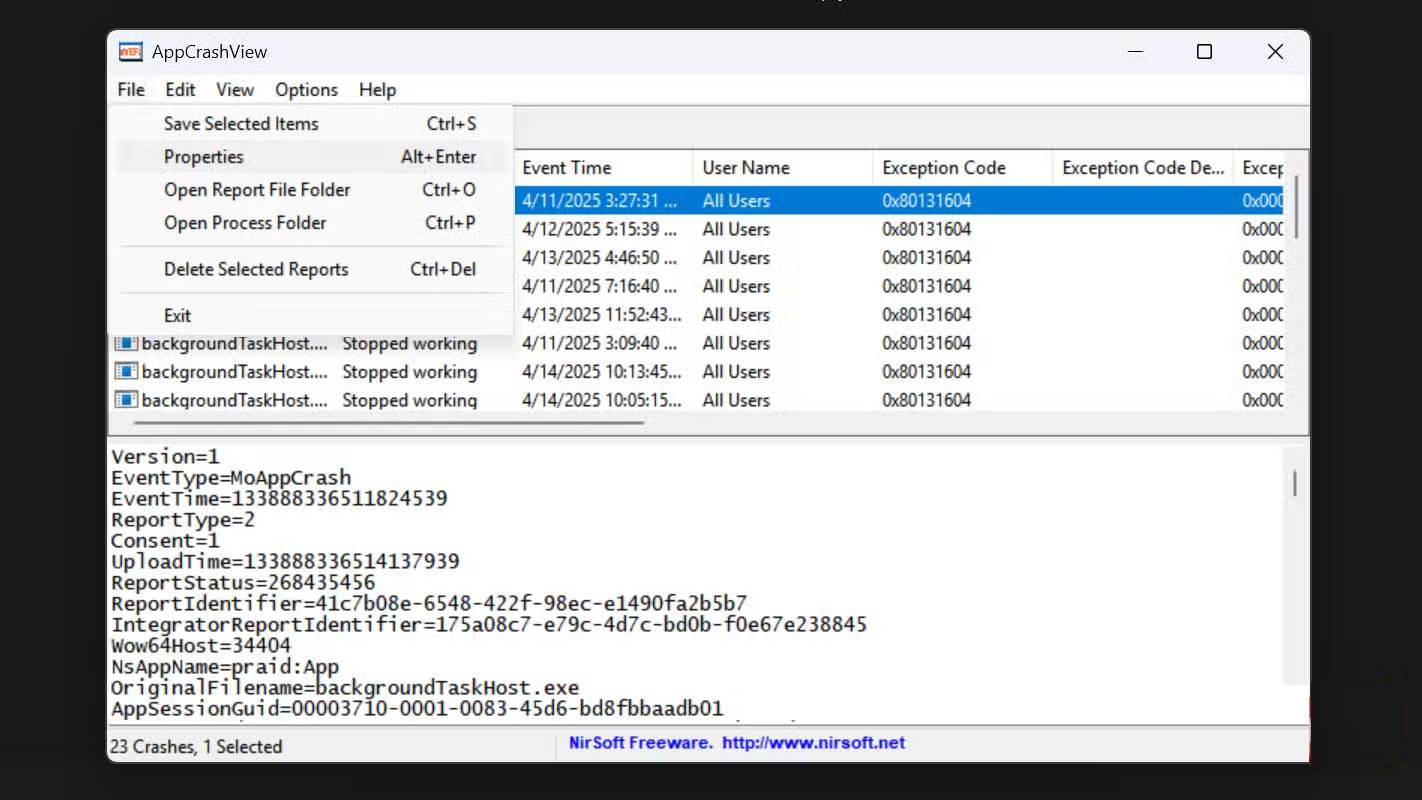Open the Edit menu
The image size is (1422, 800).
tap(180, 90)
